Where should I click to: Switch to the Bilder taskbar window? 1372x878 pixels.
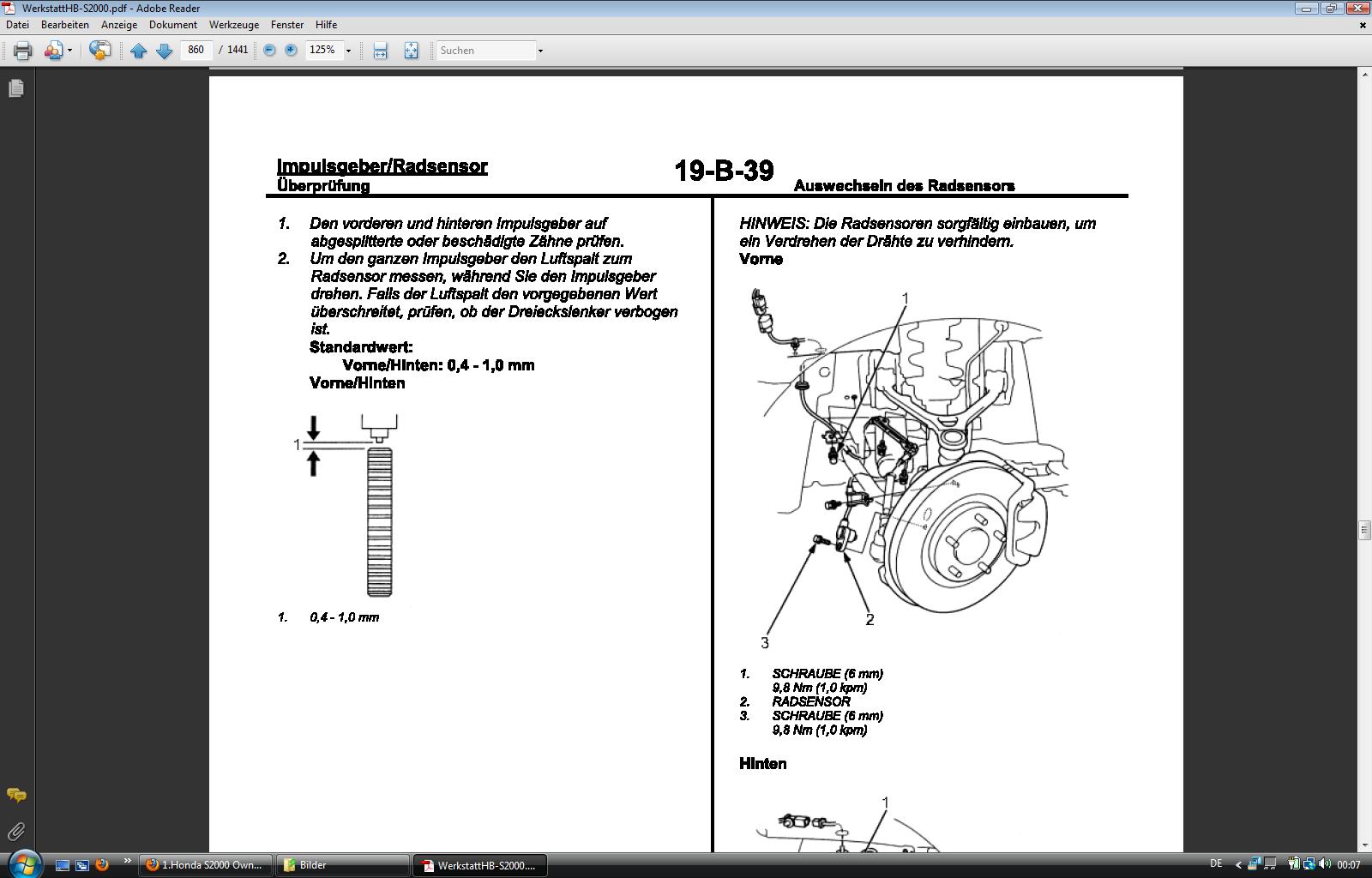[x=343, y=865]
